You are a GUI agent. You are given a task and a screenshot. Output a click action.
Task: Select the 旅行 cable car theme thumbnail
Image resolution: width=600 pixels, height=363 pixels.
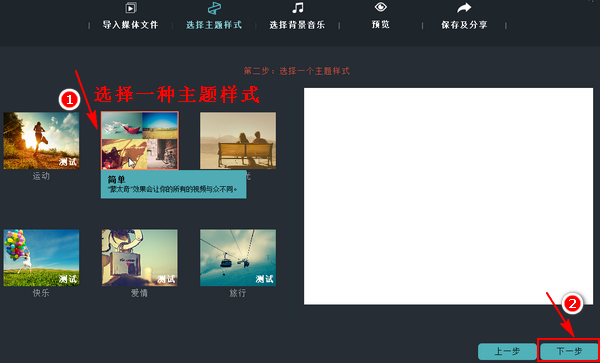point(238,257)
